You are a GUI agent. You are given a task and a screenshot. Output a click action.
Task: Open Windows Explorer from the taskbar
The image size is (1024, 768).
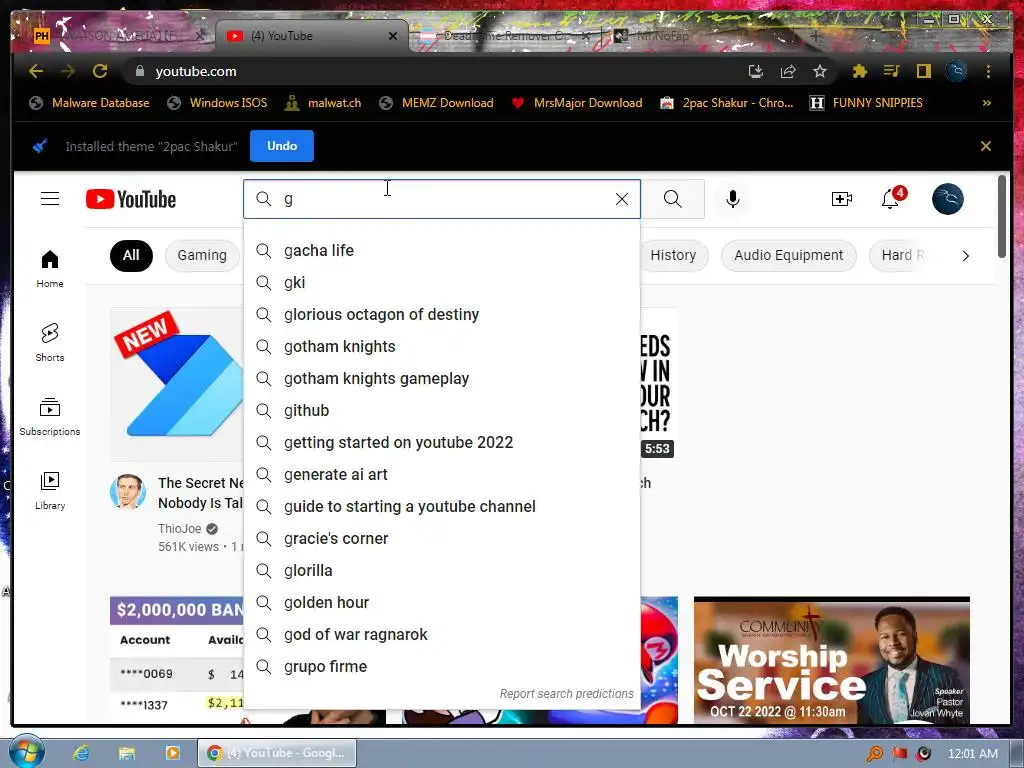[x=126, y=753]
